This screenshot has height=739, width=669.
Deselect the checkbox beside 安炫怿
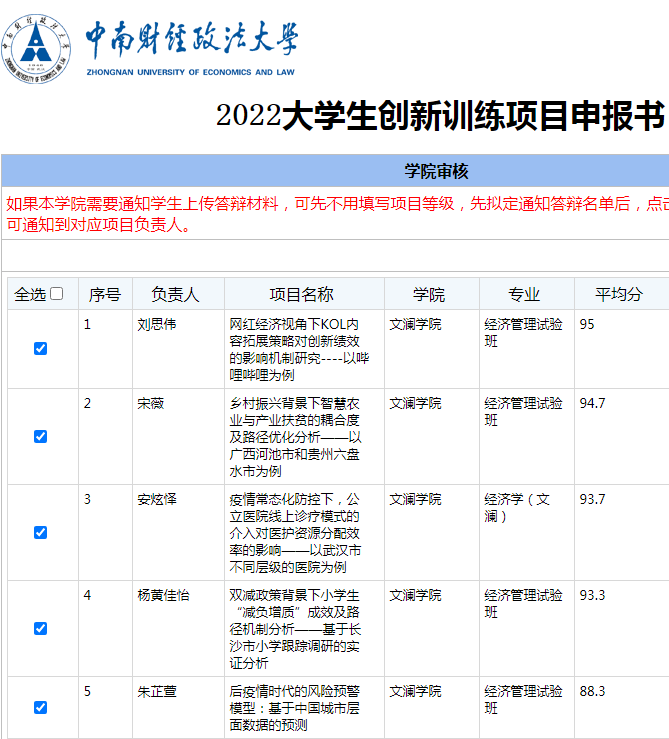coord(40,532)
